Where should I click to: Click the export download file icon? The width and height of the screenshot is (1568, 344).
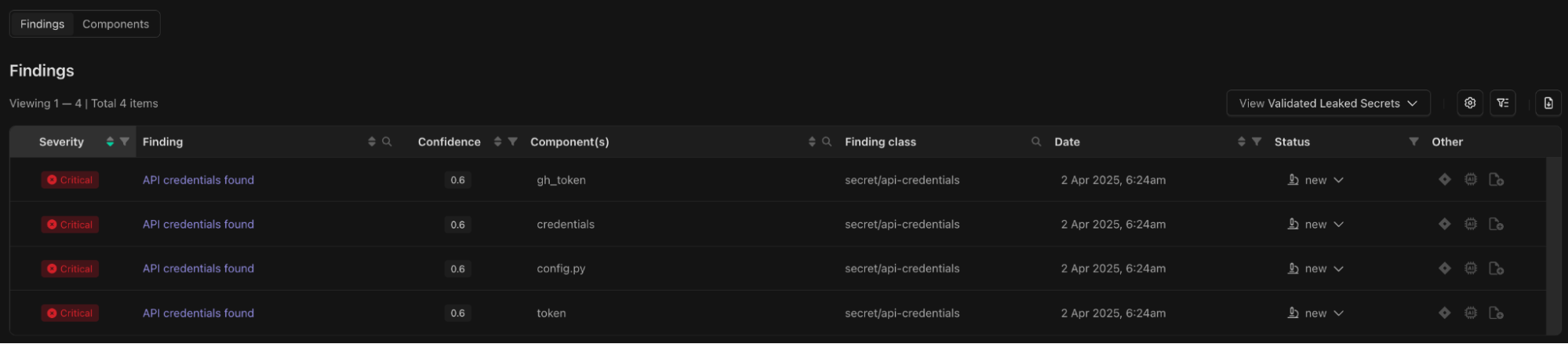[x=1548, y=103]
